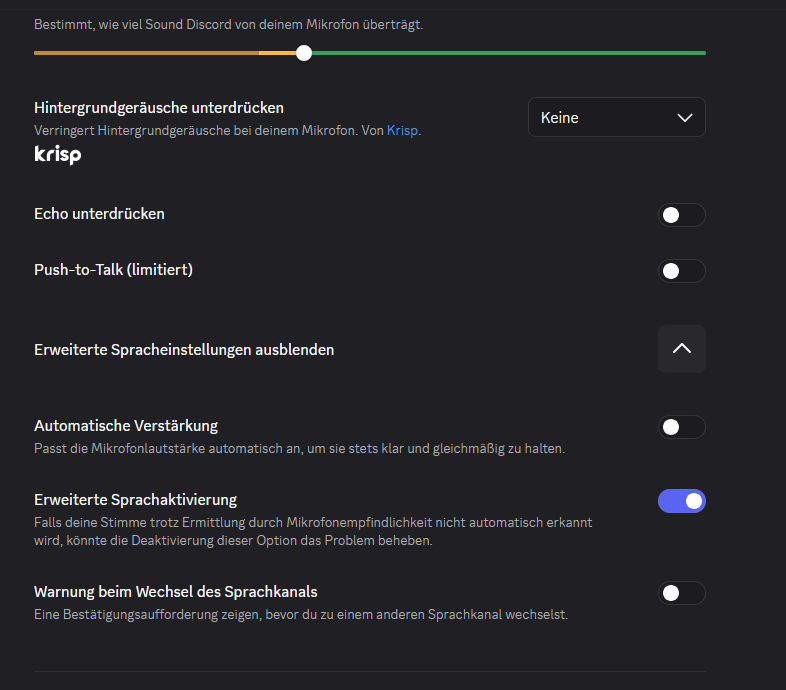Screen dimensions: 786x690
Task: Toggle Warnung beim Wechsel des Sprachkanals
Action: point(681,593)
